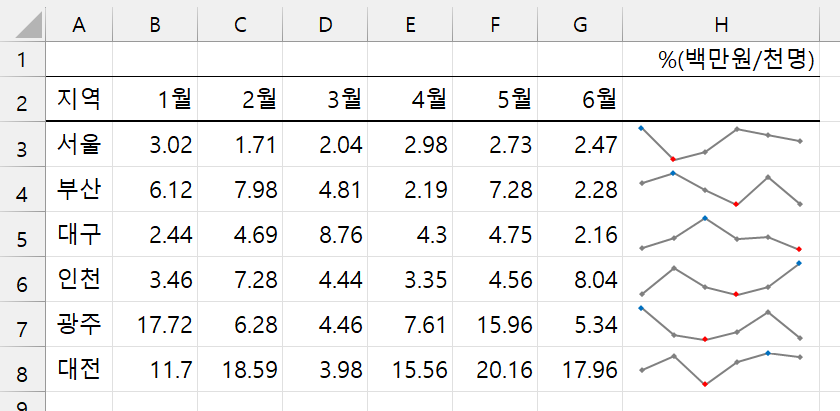The image size is (840, 411).
Task: Click the cell containing 2.04
Action: (325, 145)
